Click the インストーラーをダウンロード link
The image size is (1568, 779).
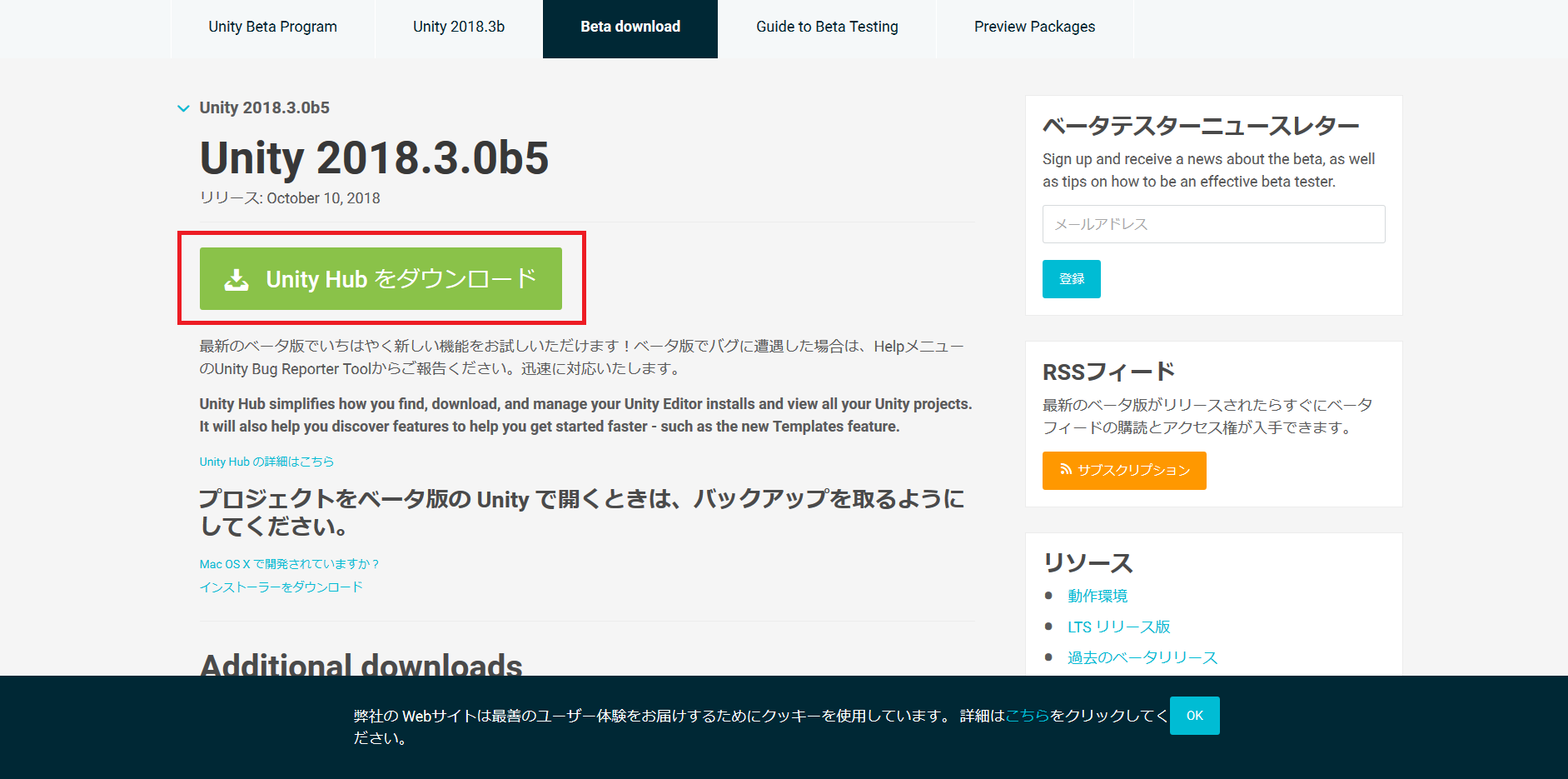coord(281,587)
